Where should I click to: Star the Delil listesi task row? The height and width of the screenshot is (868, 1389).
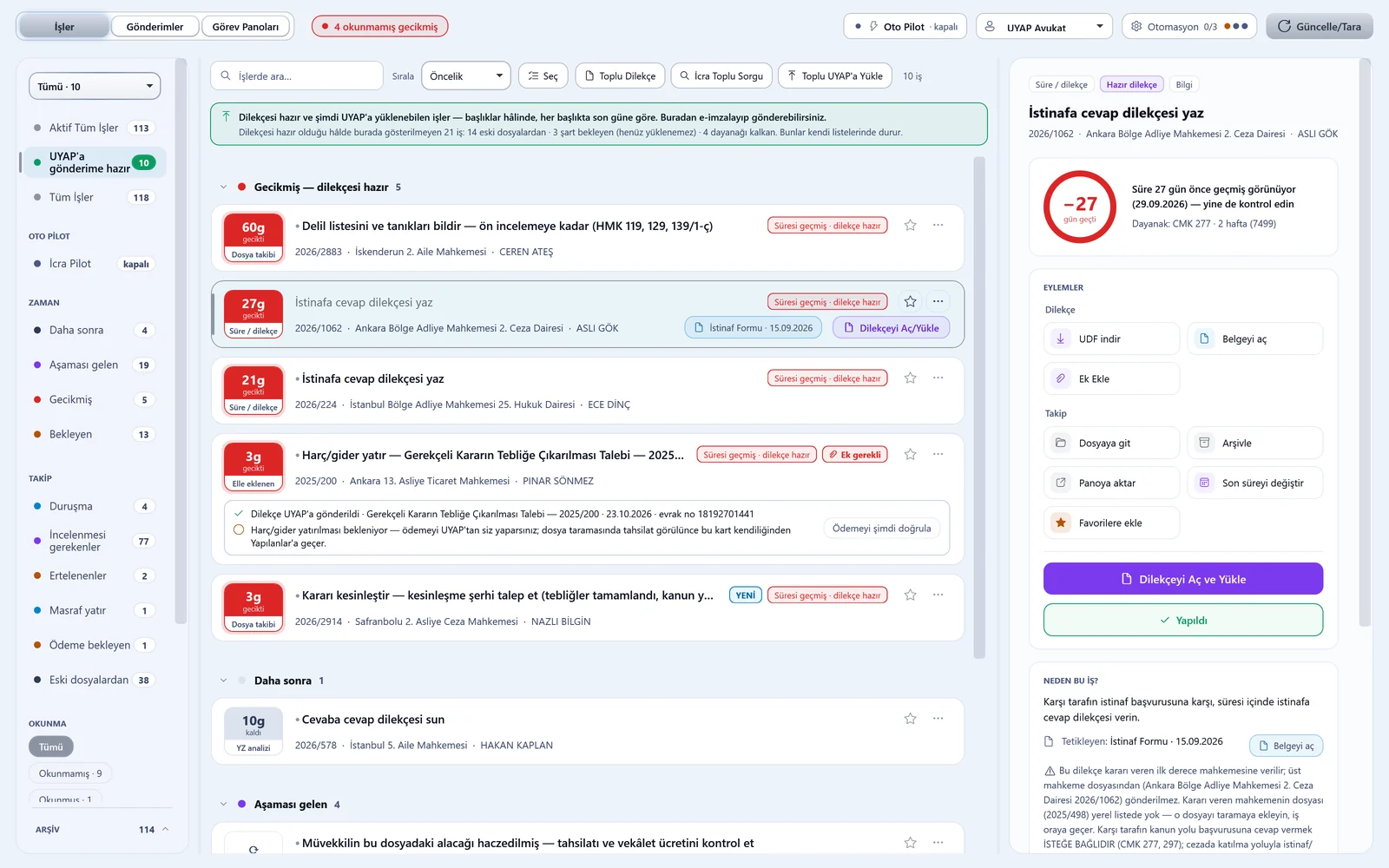910,226
